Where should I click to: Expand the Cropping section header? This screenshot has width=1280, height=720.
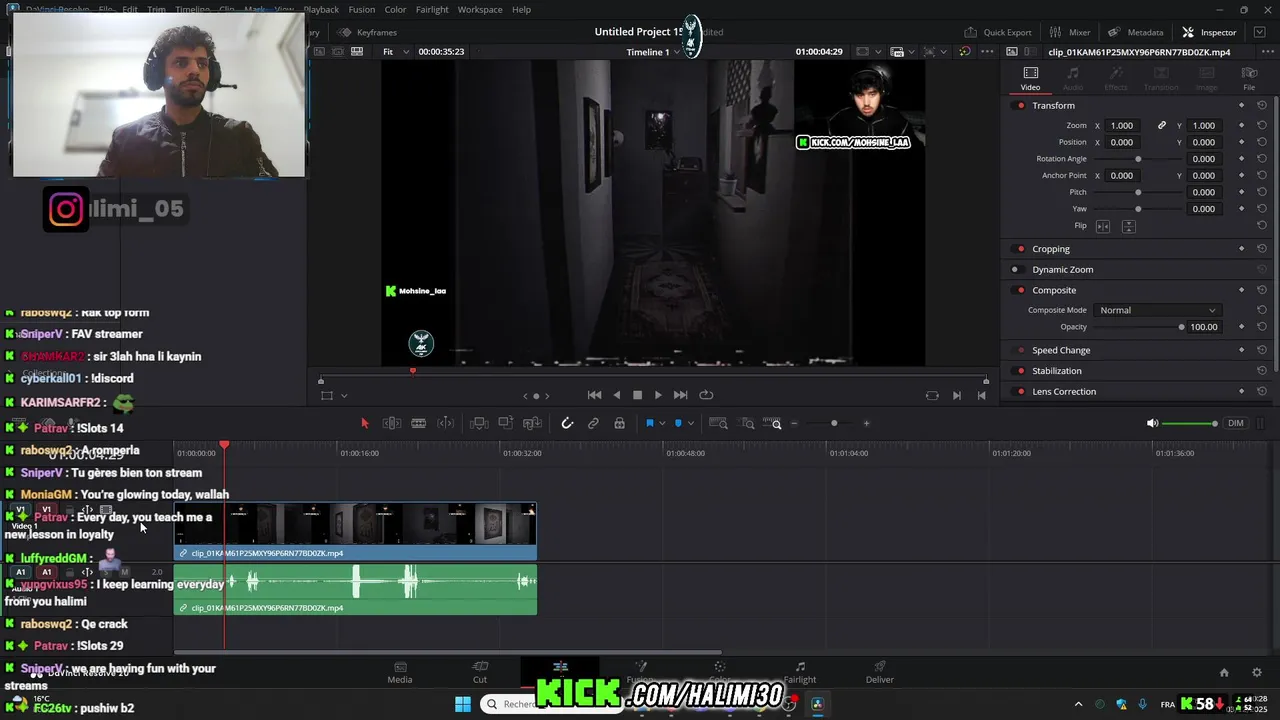(1051, 249)
